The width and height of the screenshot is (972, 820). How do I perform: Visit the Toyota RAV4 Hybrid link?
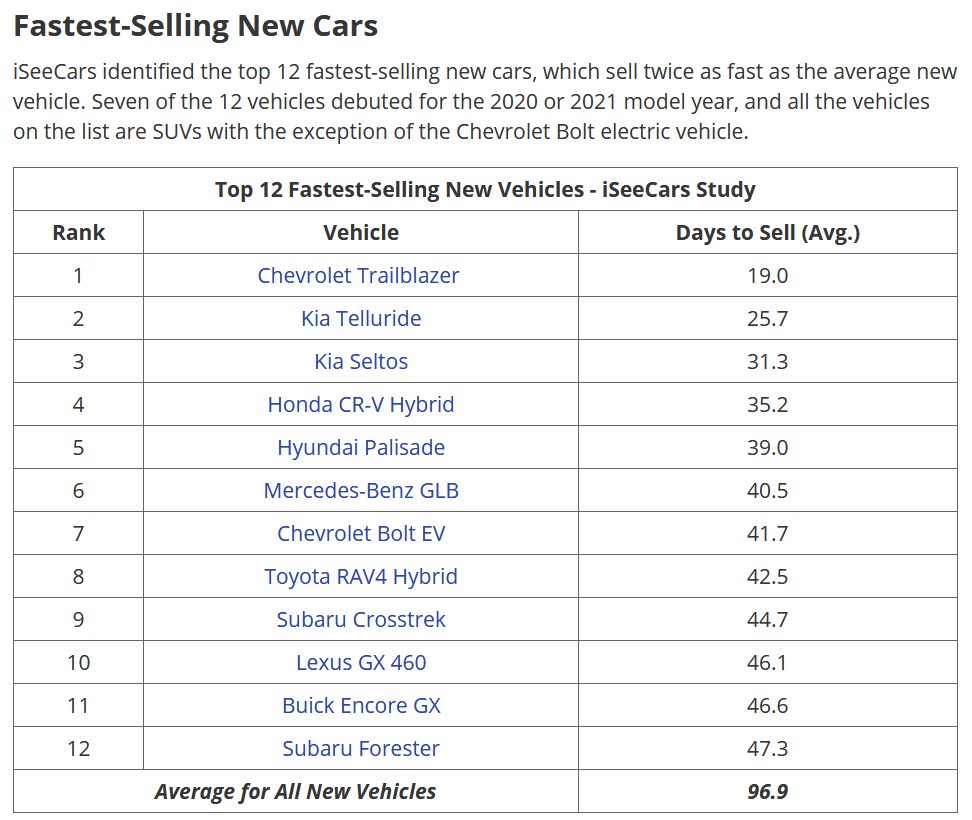[361, 576]
